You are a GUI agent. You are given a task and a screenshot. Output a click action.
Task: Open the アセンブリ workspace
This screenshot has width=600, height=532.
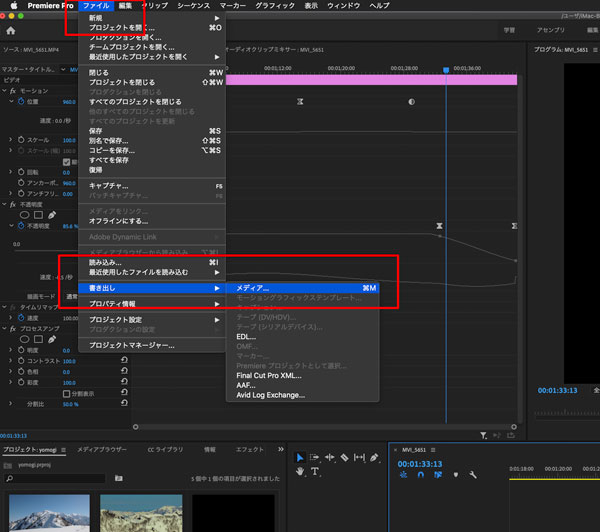[551, 30]
